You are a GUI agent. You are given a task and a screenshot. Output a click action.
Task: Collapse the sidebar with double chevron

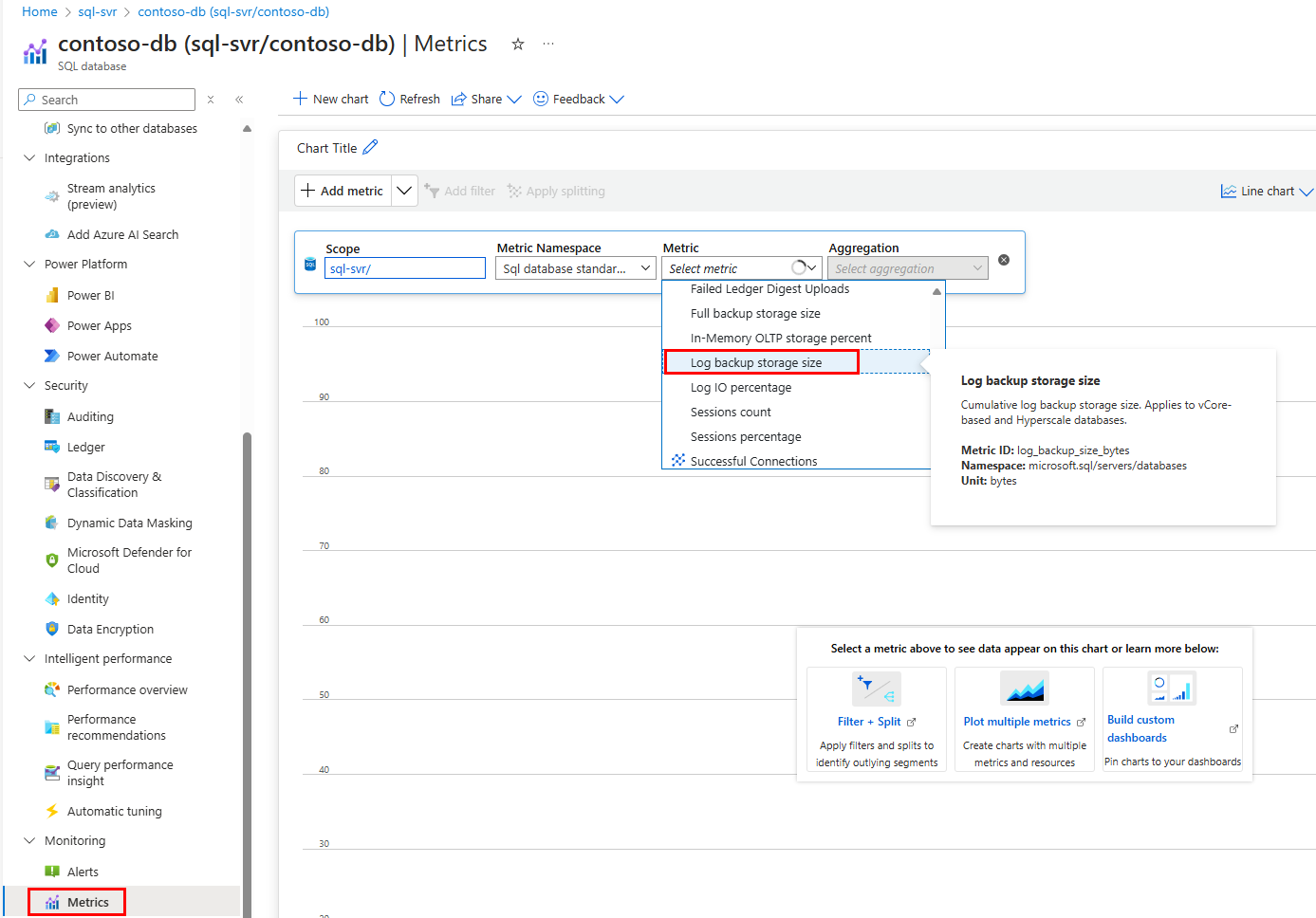click(x=239, y=100)
